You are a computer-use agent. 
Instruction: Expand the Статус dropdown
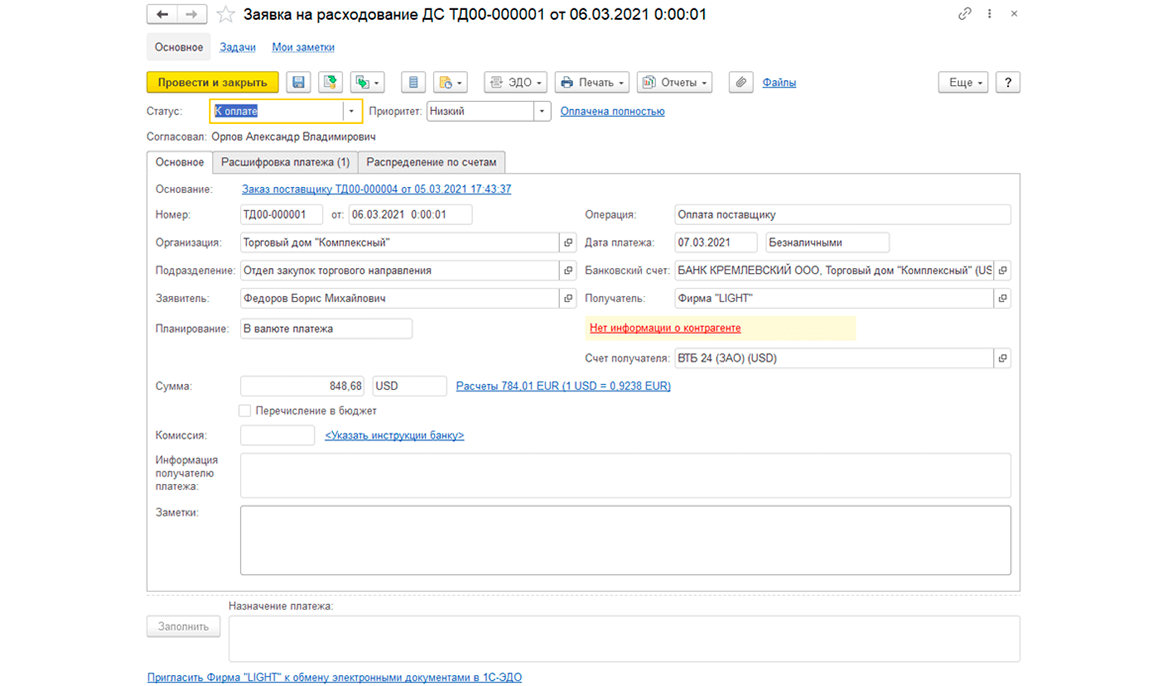pos(351,112)
